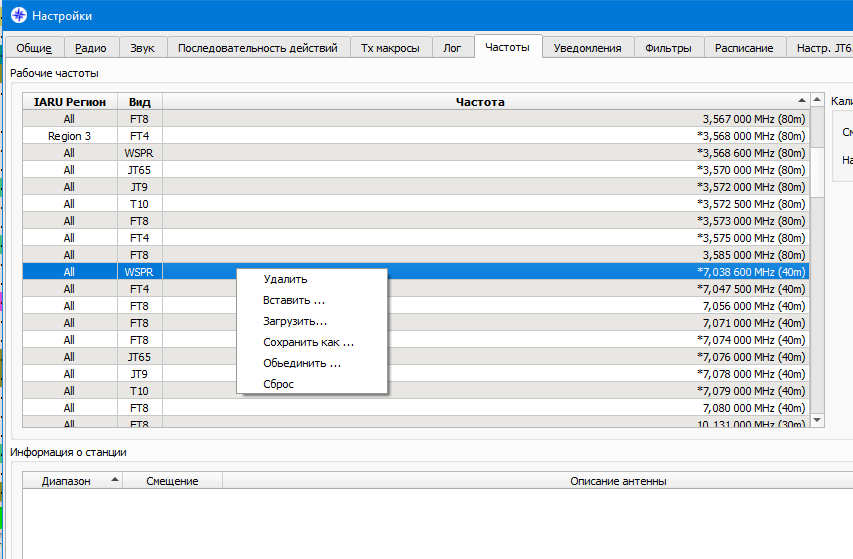
Task: Sort by Вид column header
Action: point(140,102)
